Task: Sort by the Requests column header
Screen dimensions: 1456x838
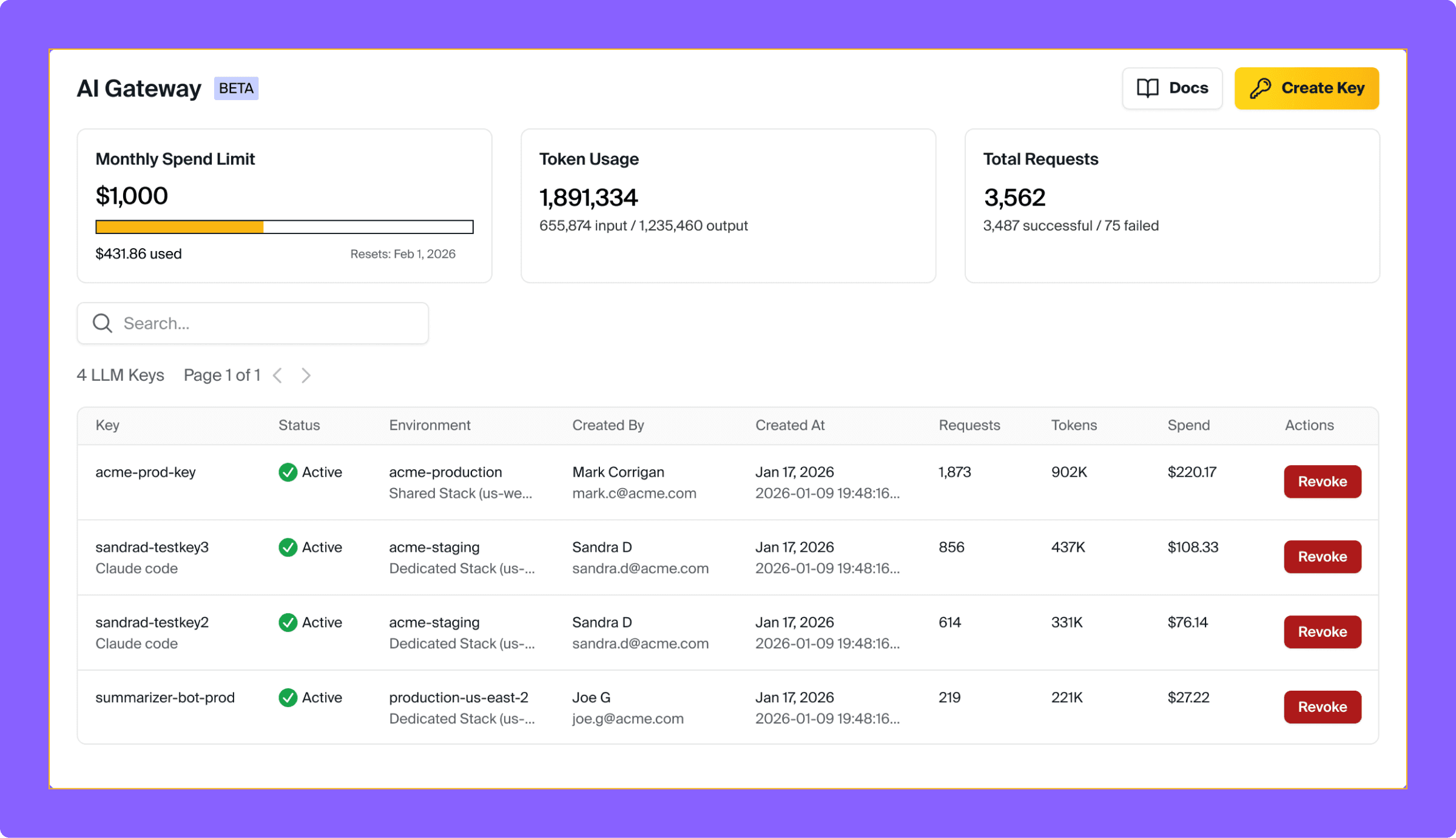Action: coord(969,426)
